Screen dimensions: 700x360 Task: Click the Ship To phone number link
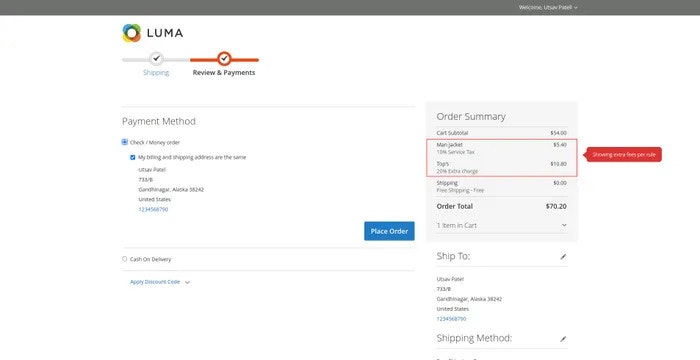click(451, 319)
